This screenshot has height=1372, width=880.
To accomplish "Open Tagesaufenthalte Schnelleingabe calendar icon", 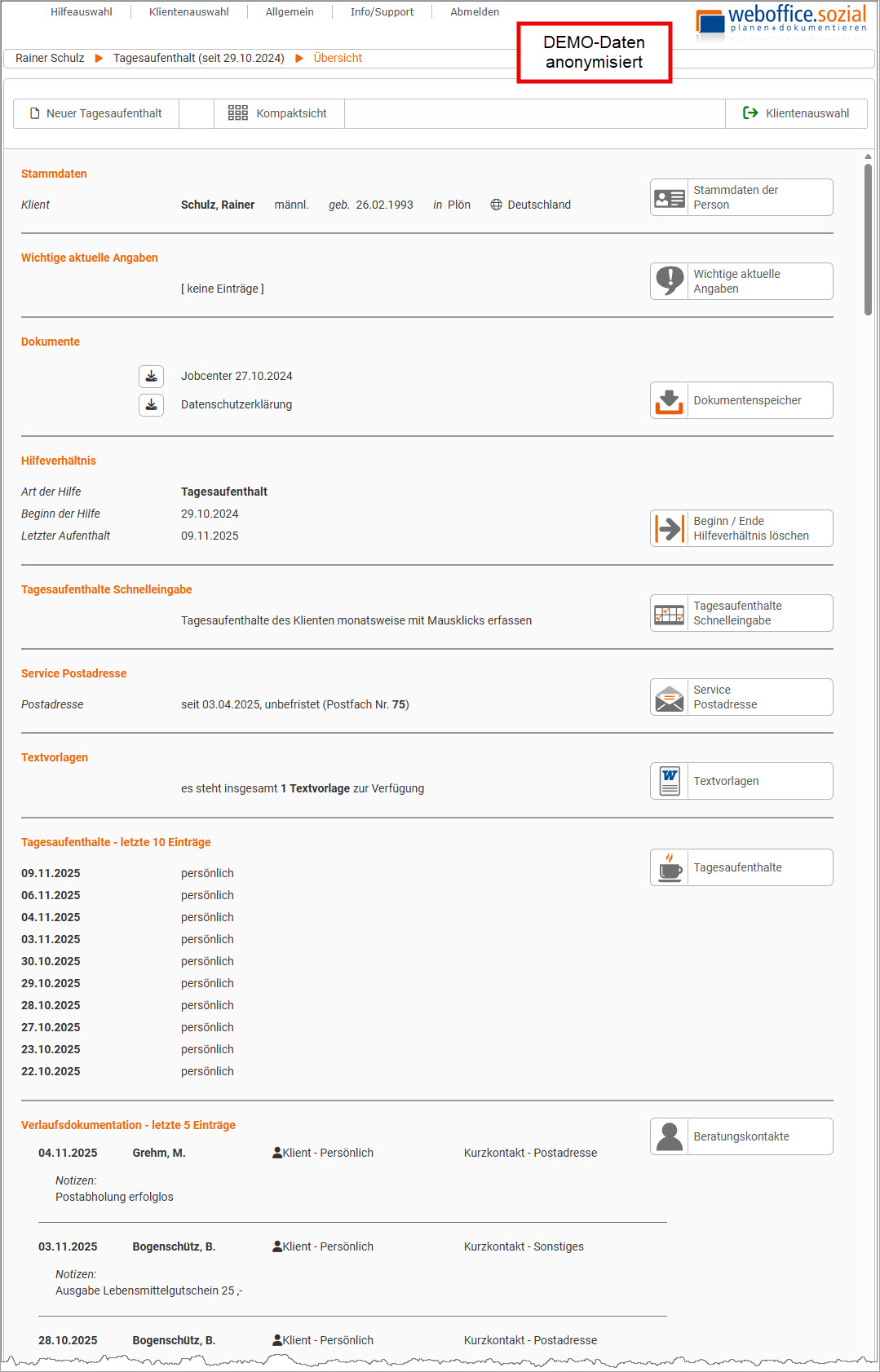I will pos(670,614).
